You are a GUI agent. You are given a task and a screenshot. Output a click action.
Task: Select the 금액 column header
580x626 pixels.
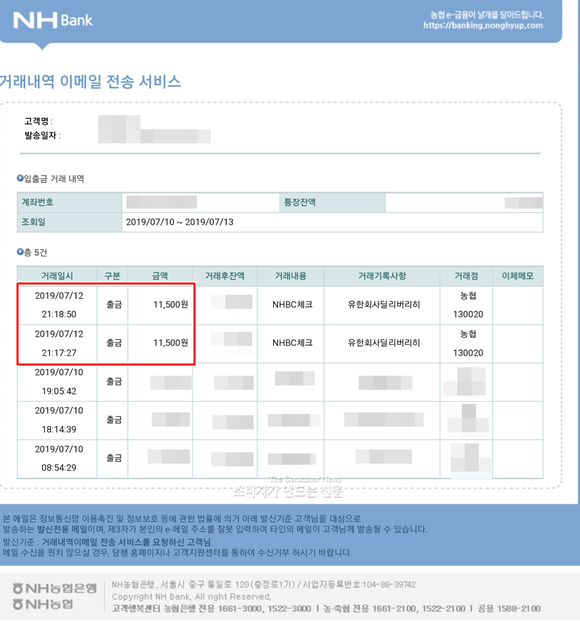point(160,276)
